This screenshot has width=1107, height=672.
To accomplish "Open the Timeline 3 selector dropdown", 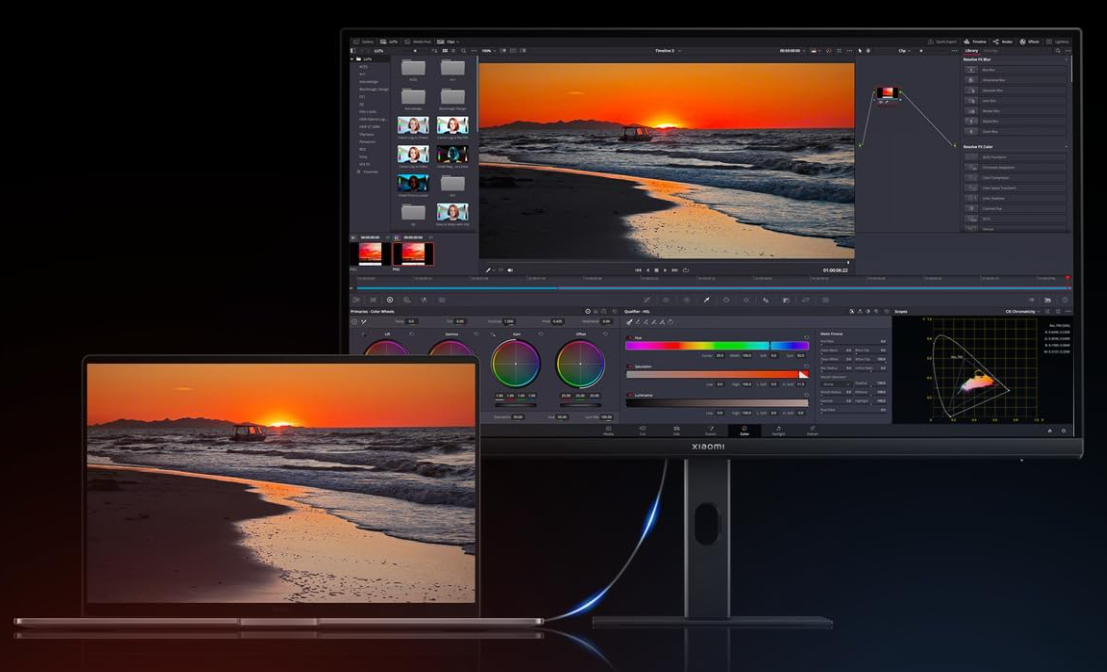I will [668, 51].
